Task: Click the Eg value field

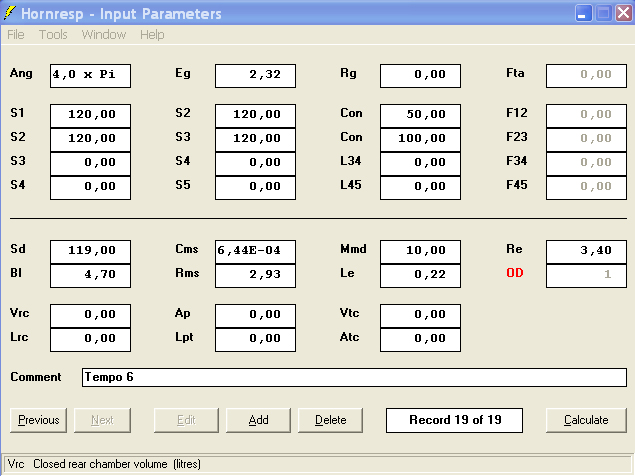Action: click(255, 75)
